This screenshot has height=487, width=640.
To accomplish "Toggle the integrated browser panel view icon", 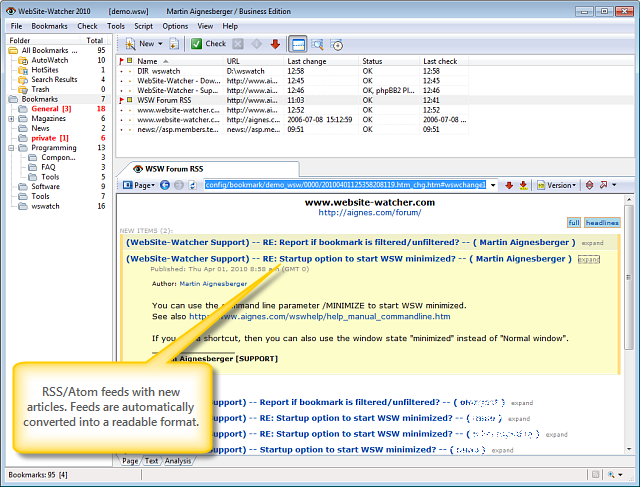I will [x=298, y=44].
